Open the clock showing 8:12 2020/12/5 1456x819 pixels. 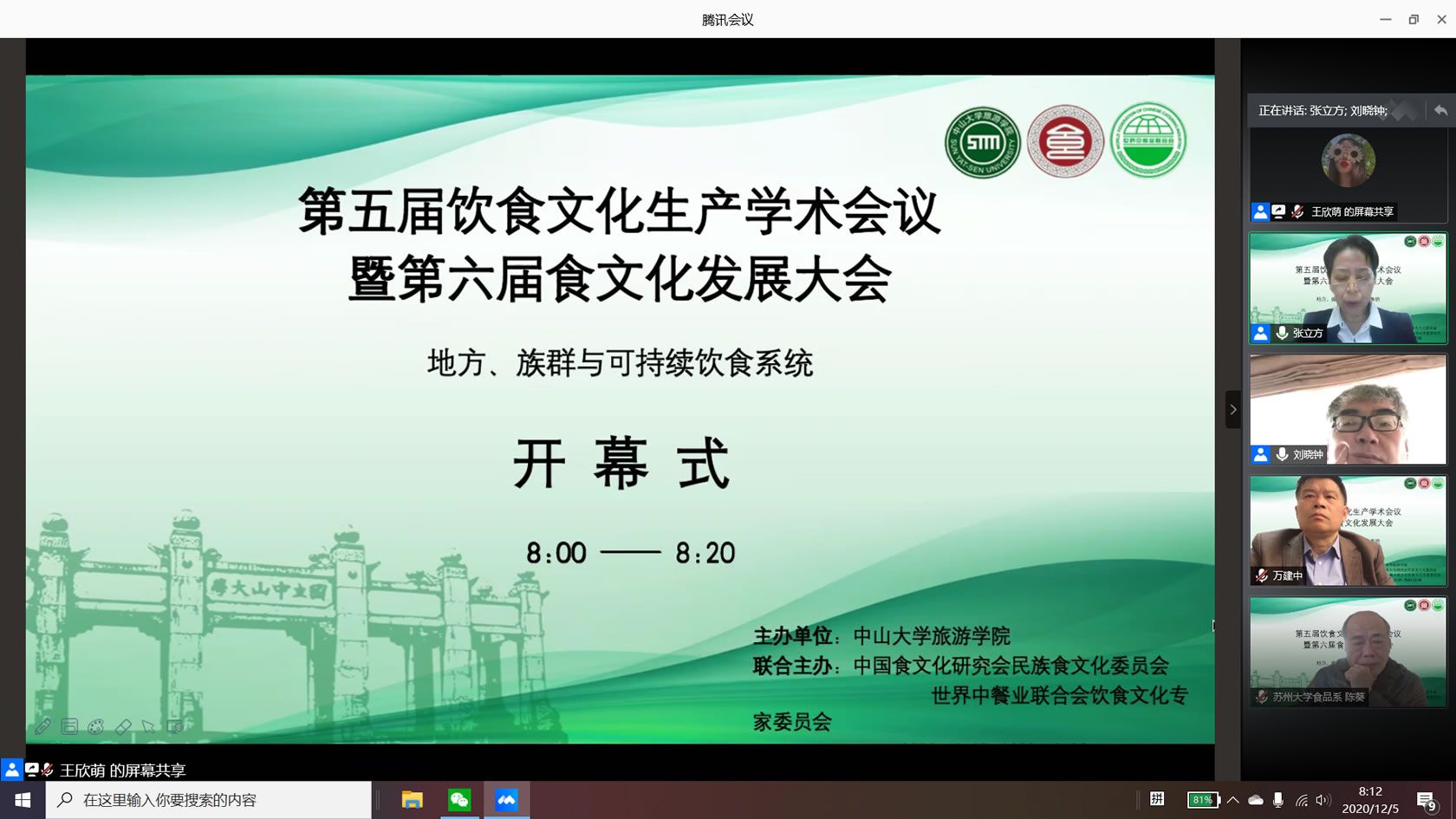pos(1370,800)
